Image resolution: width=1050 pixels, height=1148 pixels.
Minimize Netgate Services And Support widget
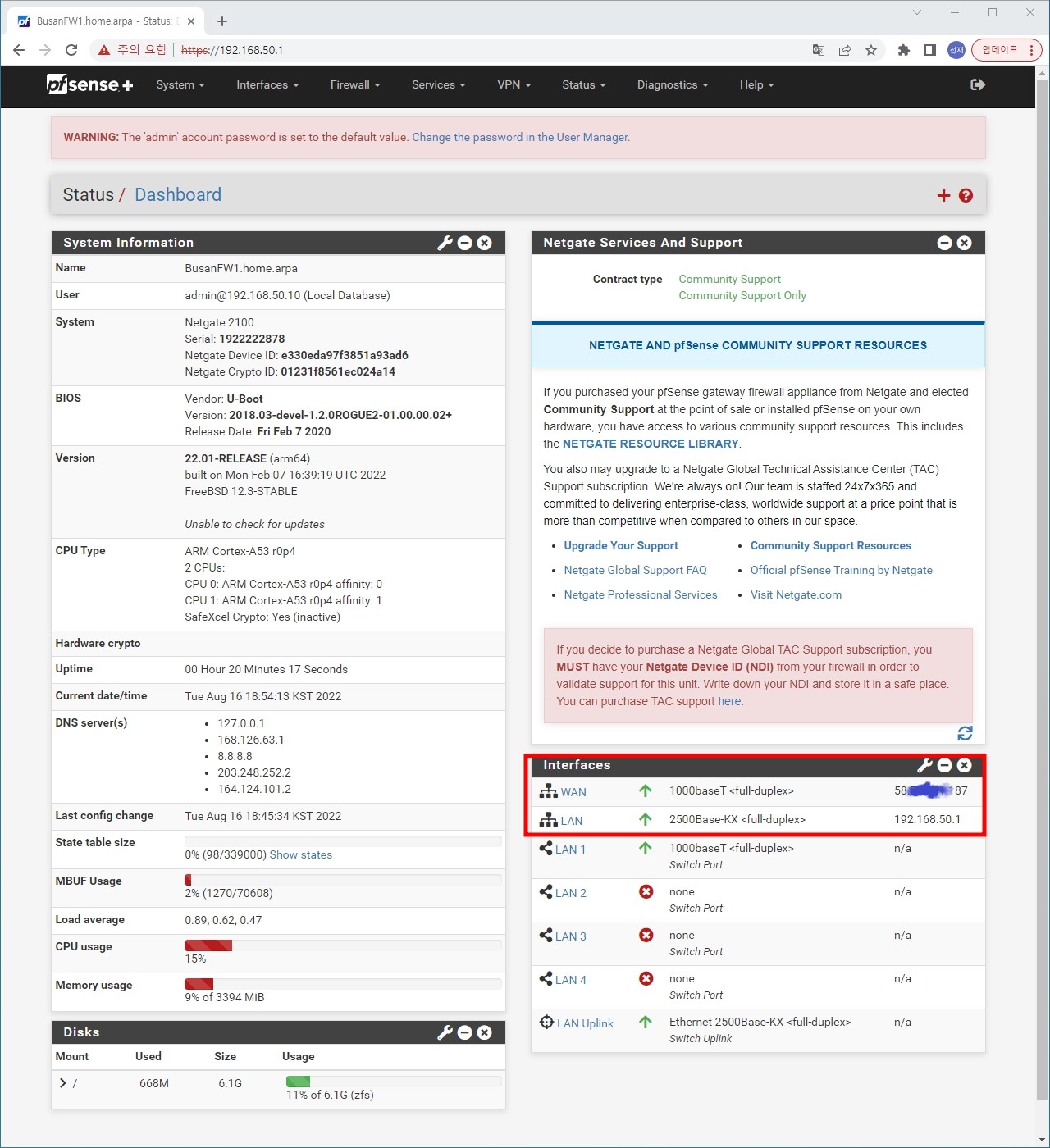tap(944, 243)
